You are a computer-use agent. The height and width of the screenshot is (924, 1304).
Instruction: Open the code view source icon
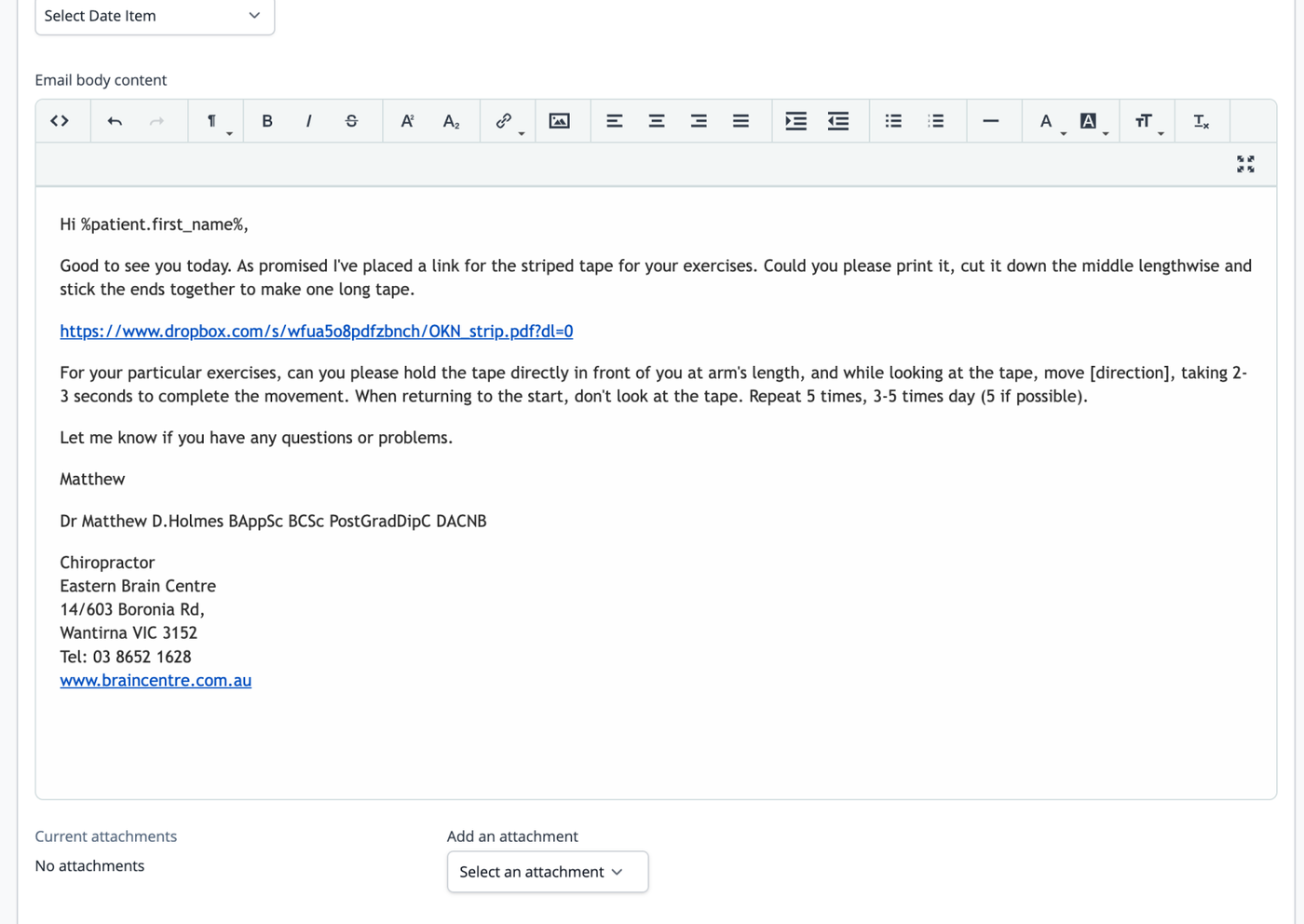[60, 121]
